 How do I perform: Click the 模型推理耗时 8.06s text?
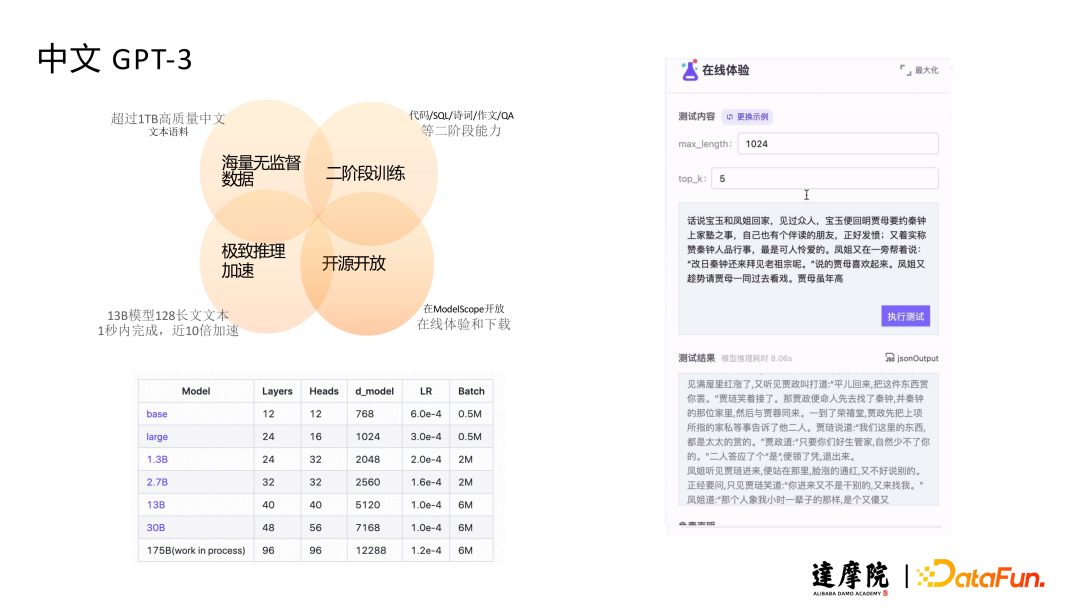pos(756,358)
